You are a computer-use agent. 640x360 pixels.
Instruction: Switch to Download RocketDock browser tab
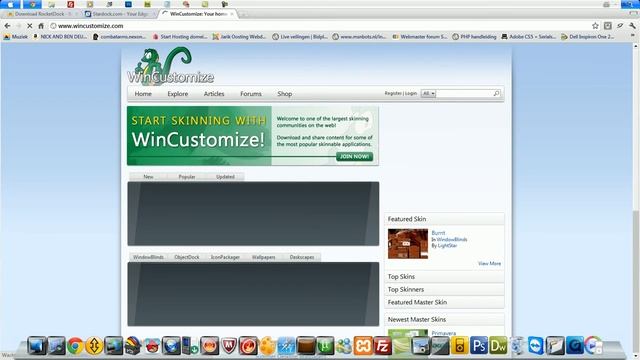tap(40, 14)
